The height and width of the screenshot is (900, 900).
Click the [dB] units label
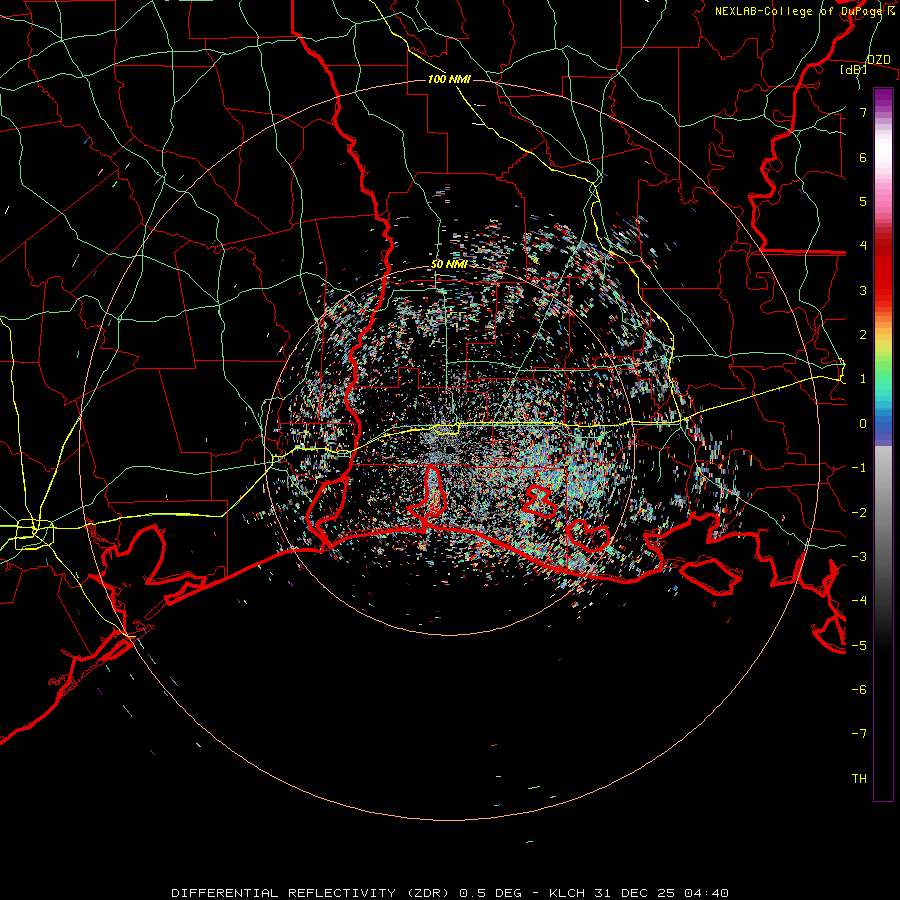854,70
